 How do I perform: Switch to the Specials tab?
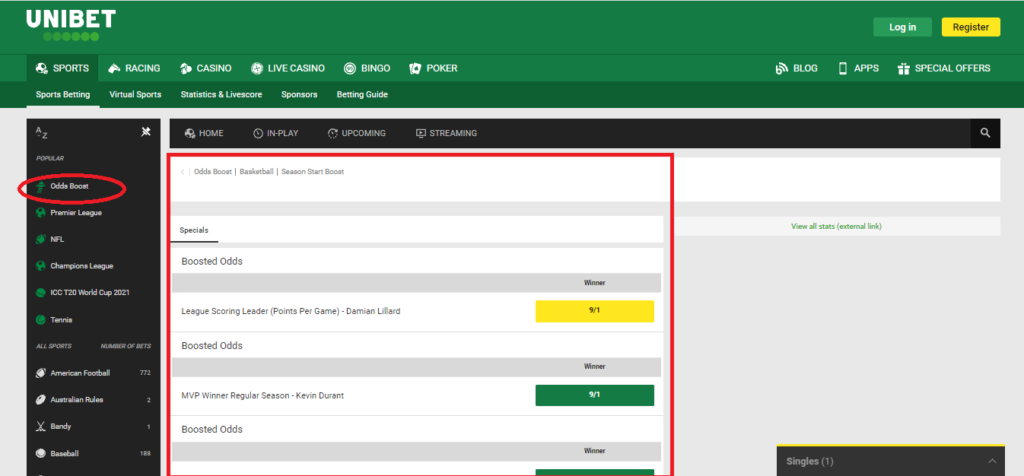194,230
